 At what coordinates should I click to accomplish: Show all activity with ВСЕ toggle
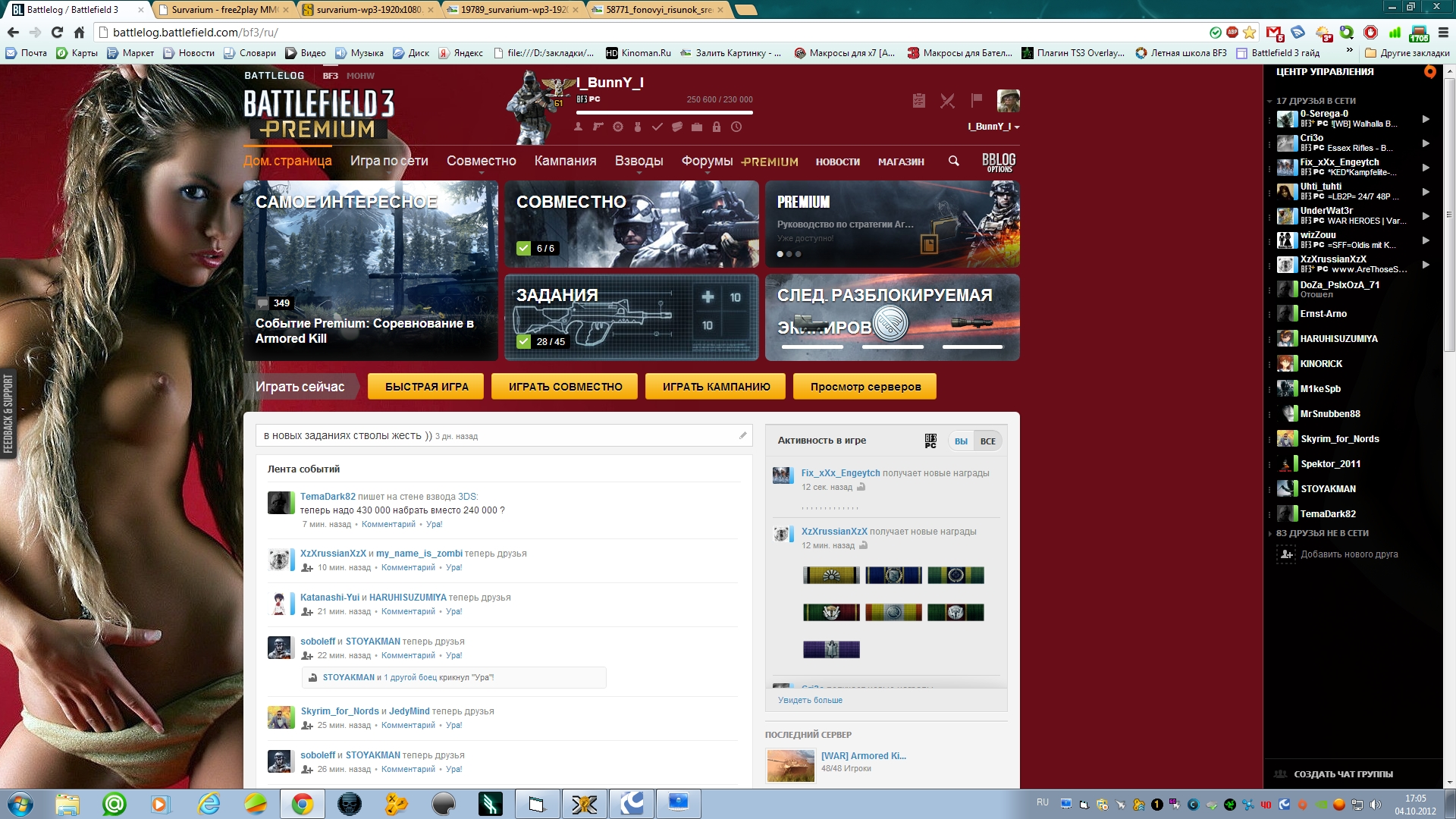(x=988, y=441)
